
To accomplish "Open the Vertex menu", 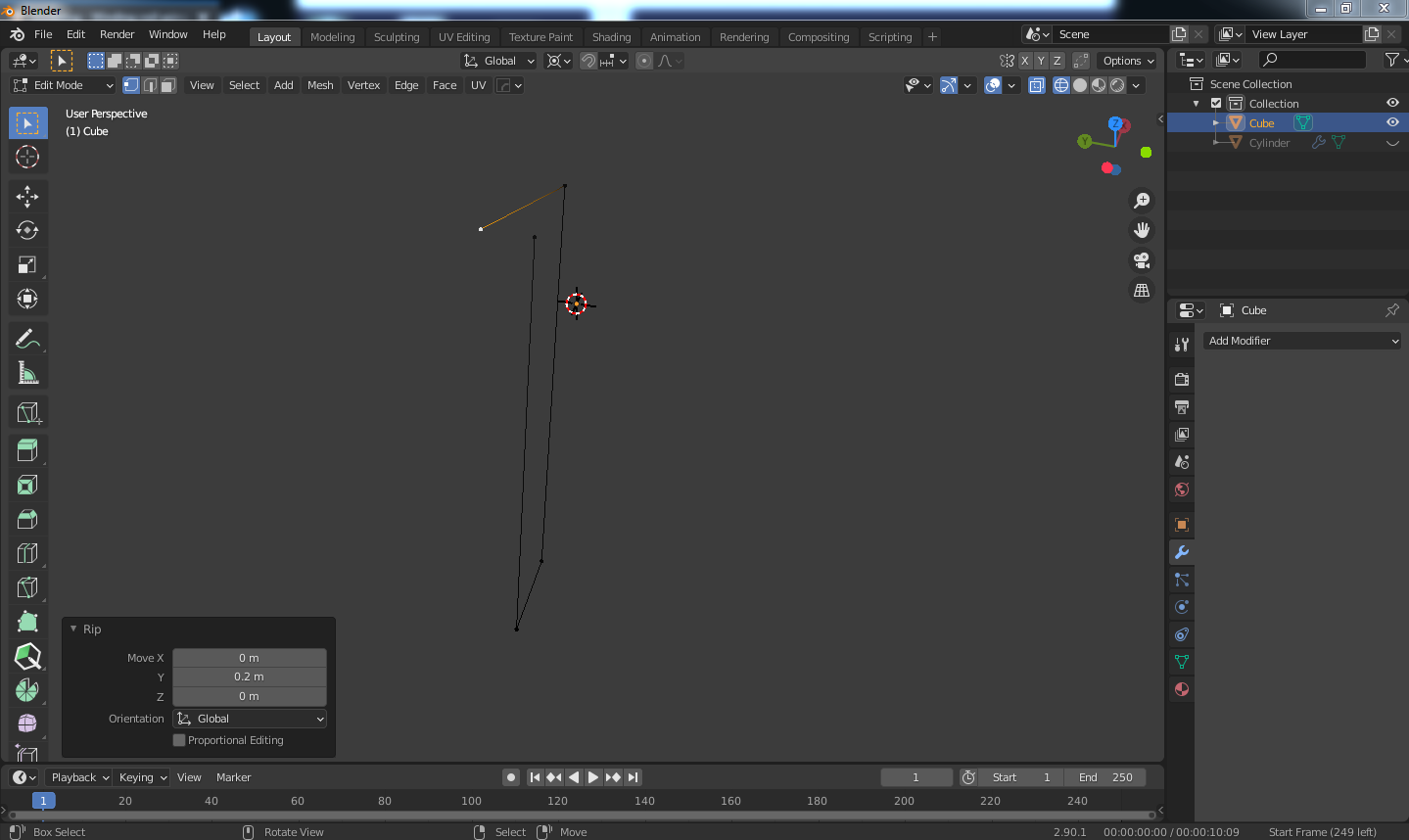I will (363, 85).
